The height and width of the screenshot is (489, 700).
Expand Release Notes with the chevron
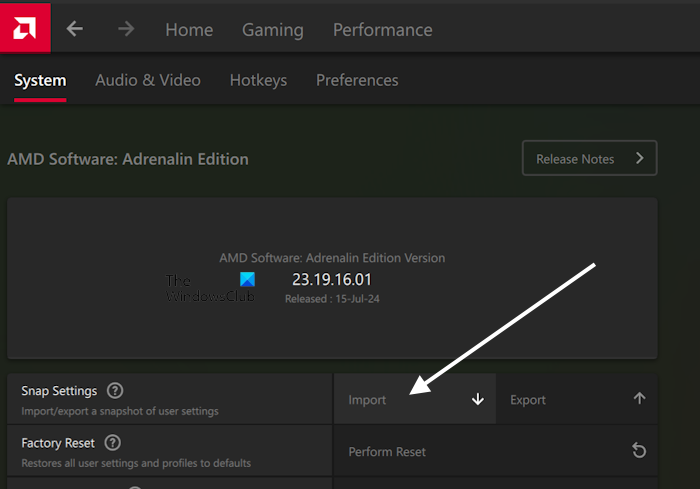639,158
